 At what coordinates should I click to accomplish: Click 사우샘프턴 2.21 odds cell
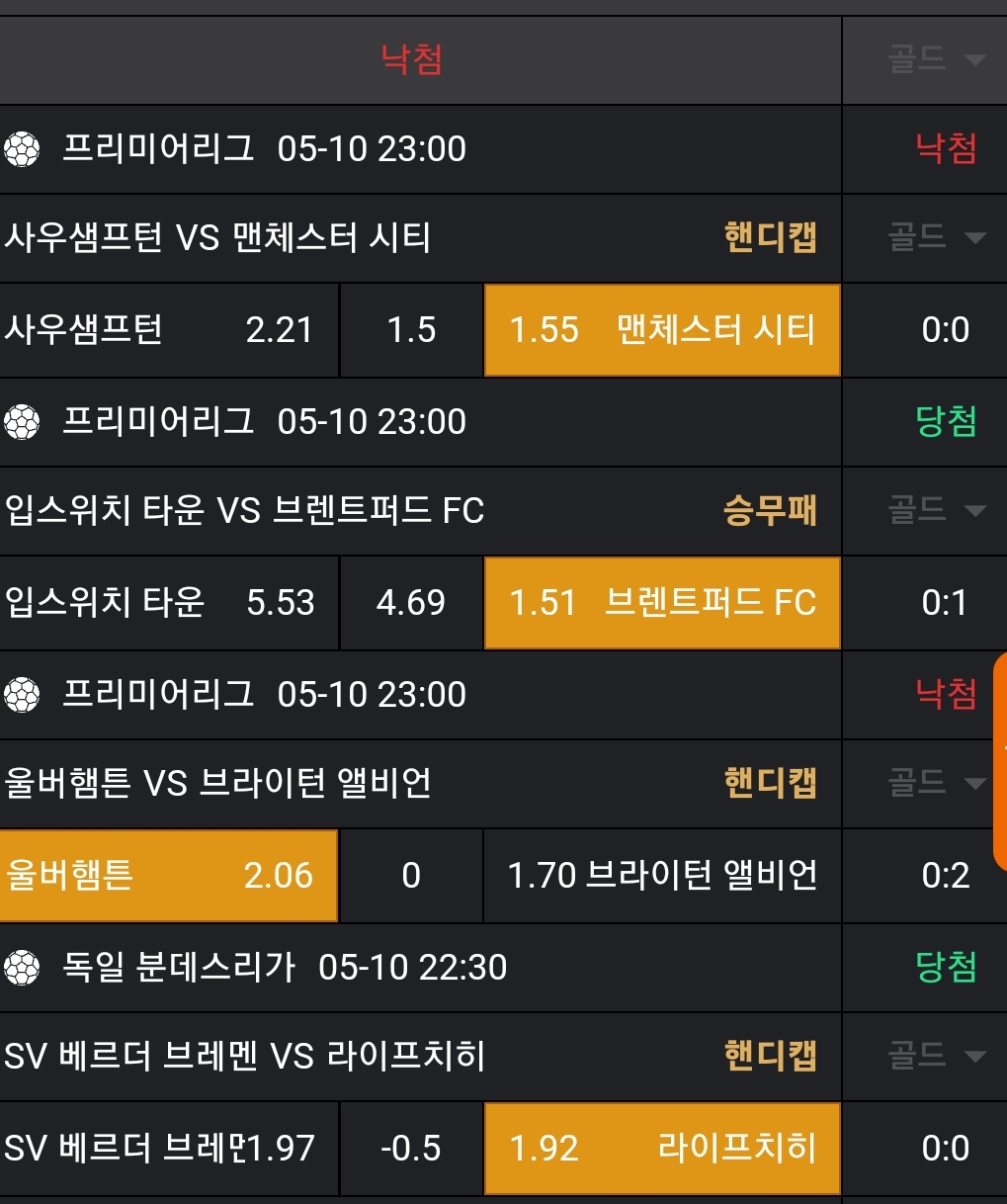[168, 330]
